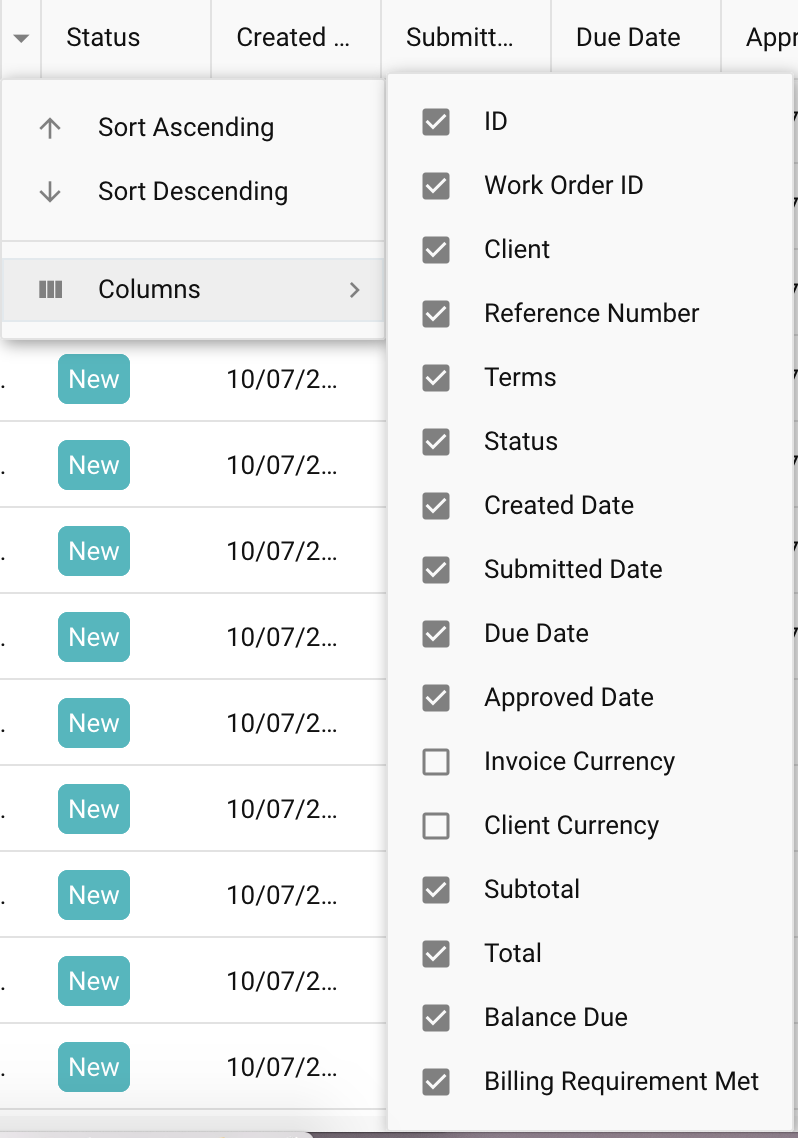Click a New status badge
The width and height of the screenshot is (798, 1138).
coord(93,379)
